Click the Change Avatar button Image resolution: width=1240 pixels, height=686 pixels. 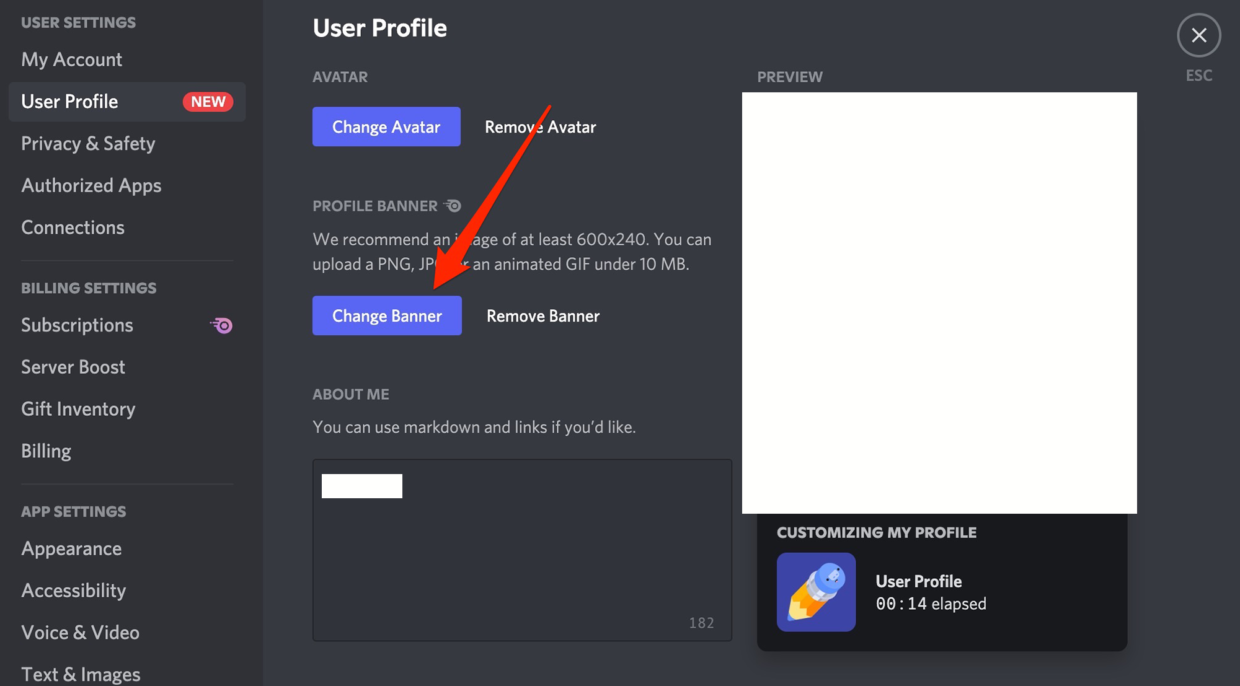click(x=386, y=126)
